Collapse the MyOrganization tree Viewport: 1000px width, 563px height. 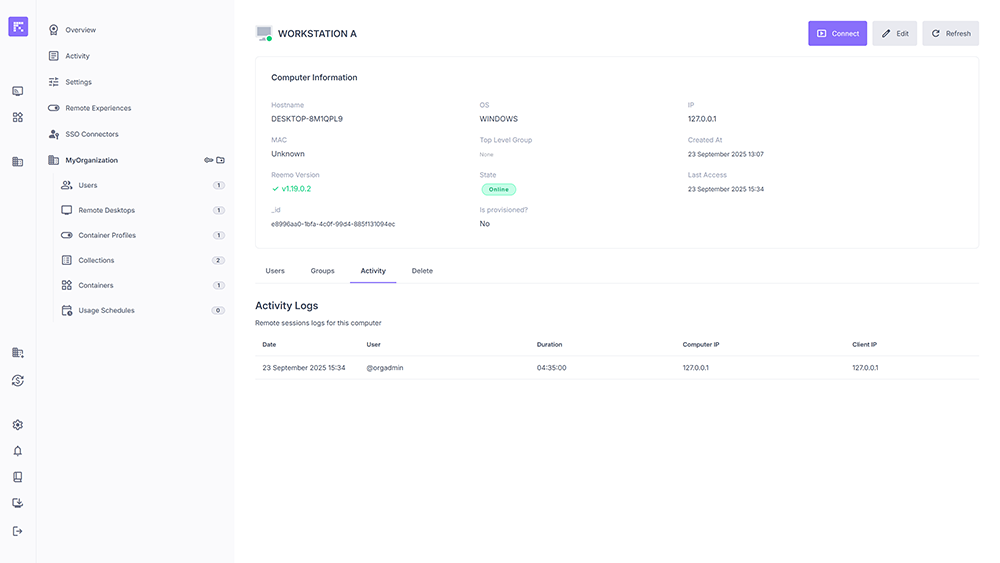pos(91,160)
